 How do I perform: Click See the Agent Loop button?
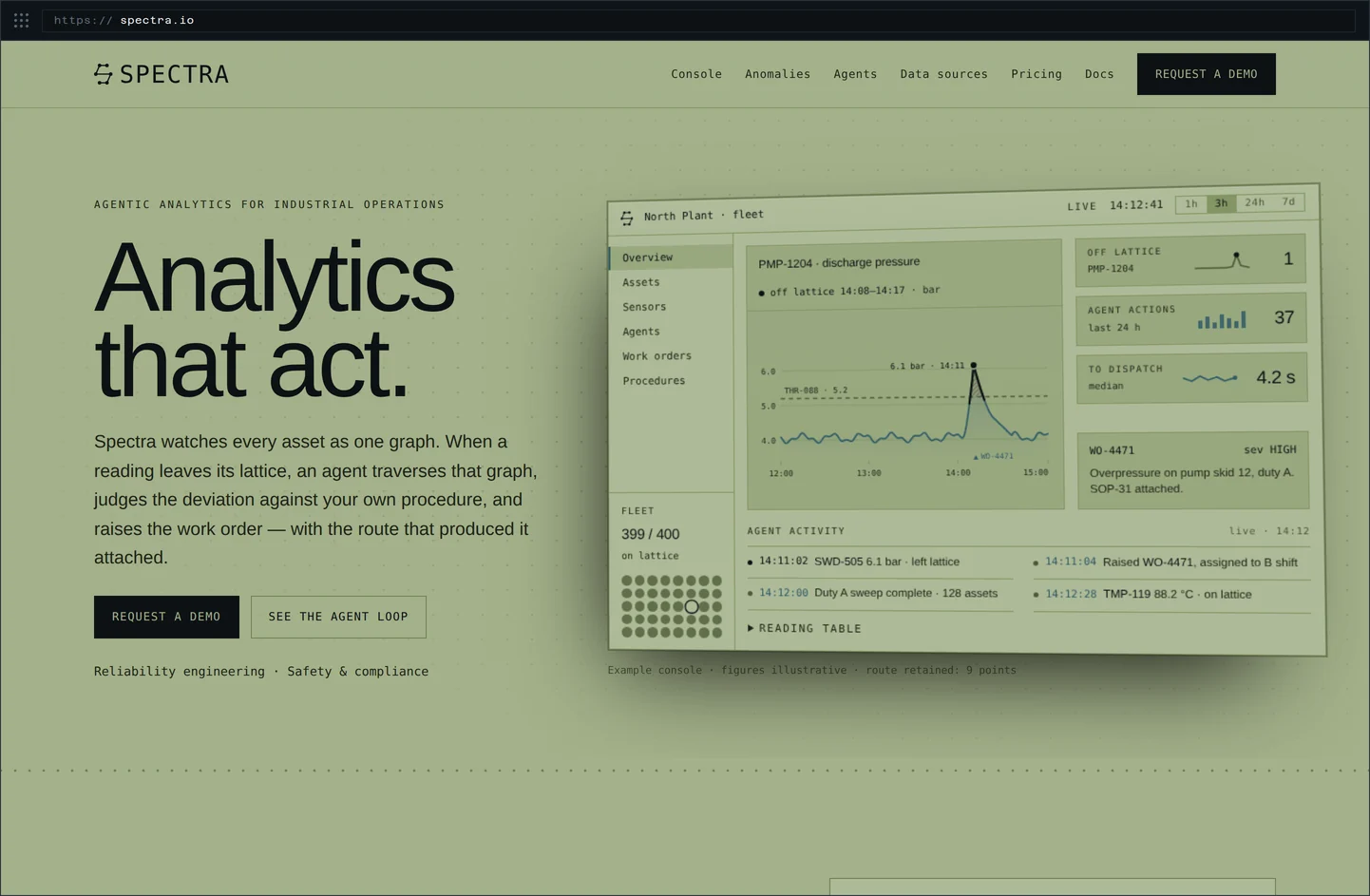point(338,617)
